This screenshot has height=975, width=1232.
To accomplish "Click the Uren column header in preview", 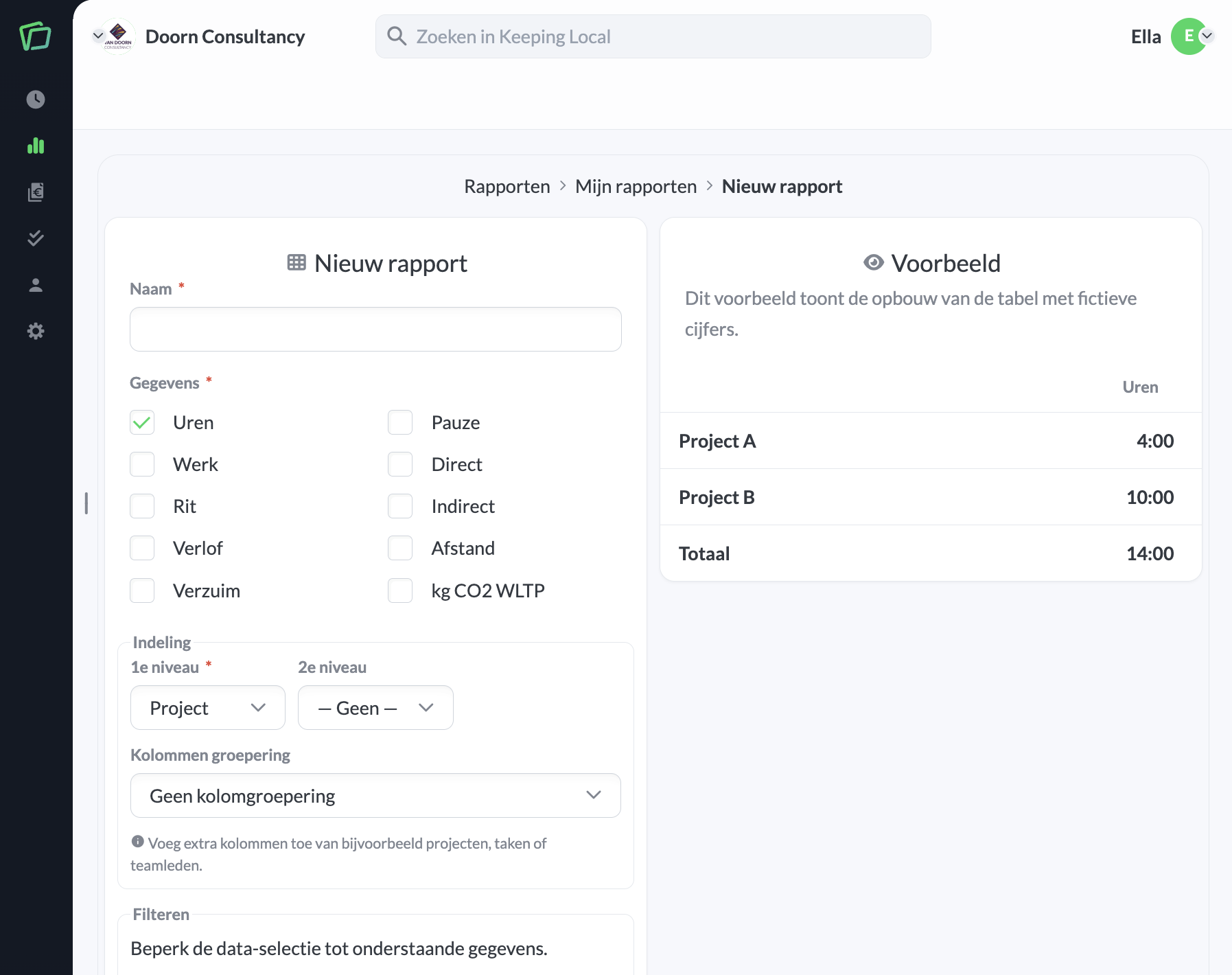I will pyautogui.click(x=1140, y=387).
